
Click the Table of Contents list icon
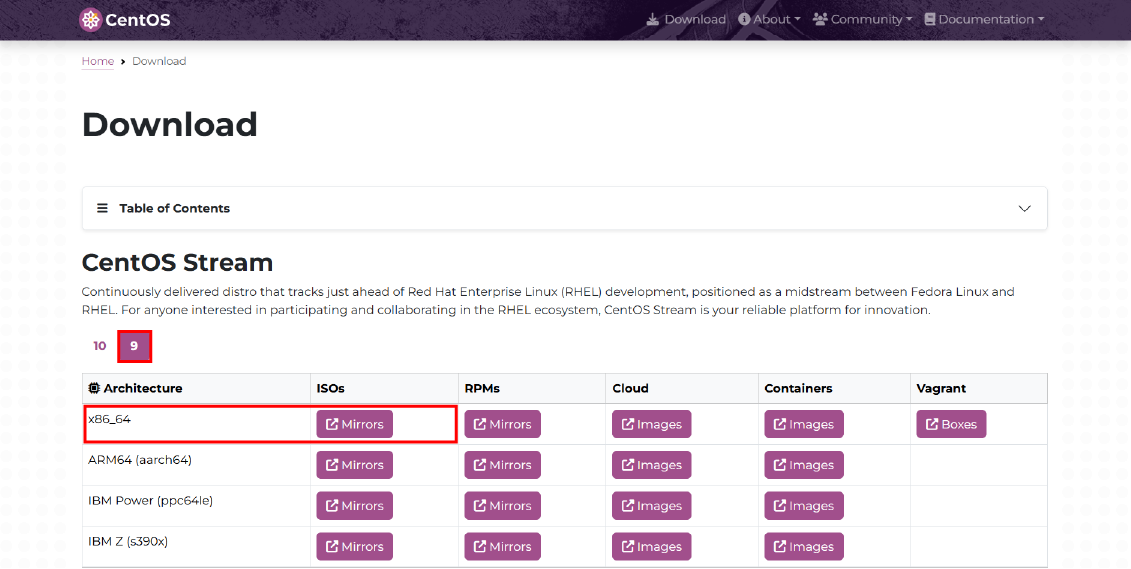(x=102, y=208)
